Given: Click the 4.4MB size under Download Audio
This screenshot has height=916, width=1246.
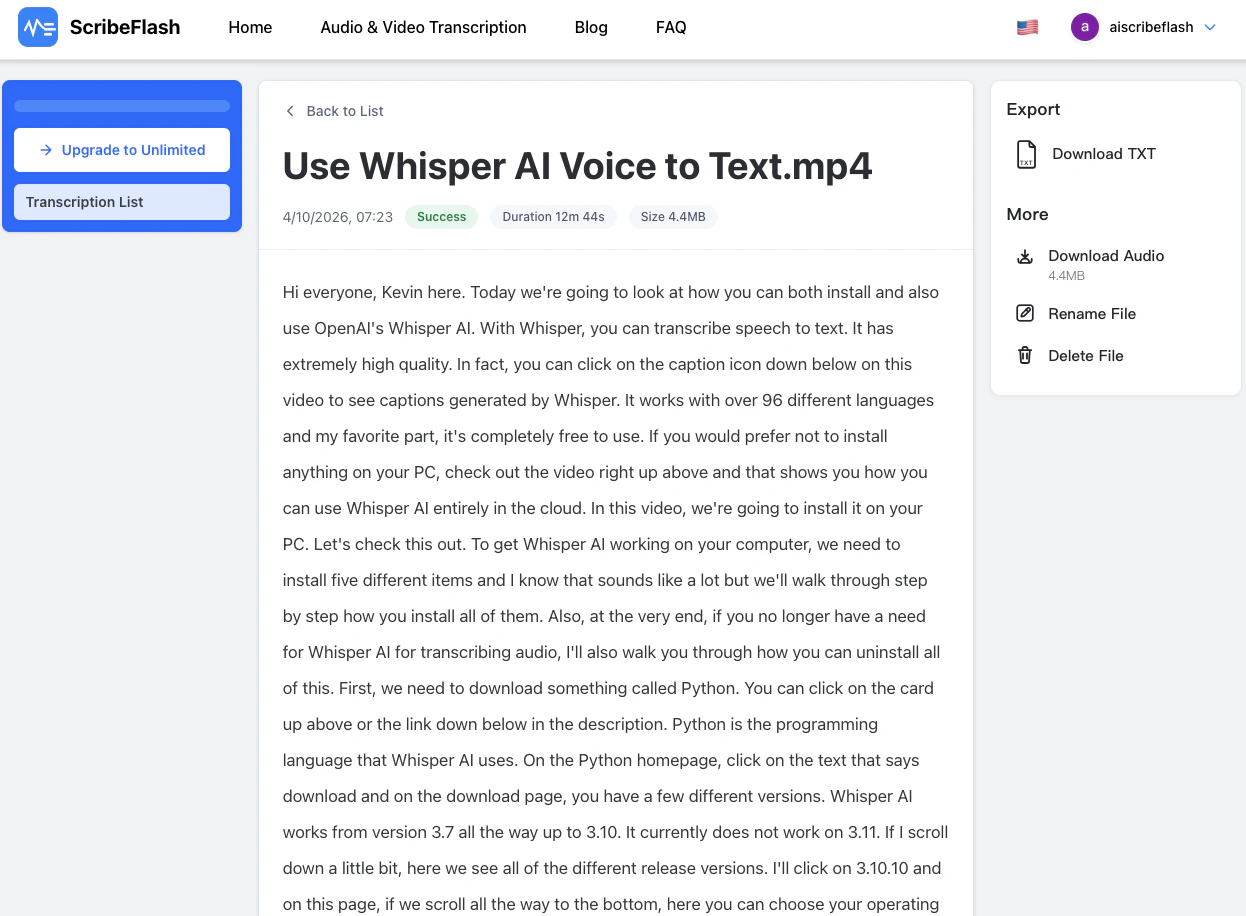Looking at the screenshot, I should 1066,276.
